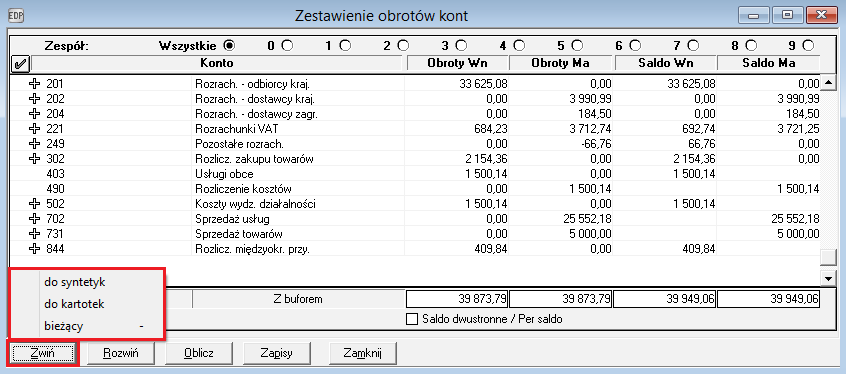Expand account 502 plus icon

35,204
